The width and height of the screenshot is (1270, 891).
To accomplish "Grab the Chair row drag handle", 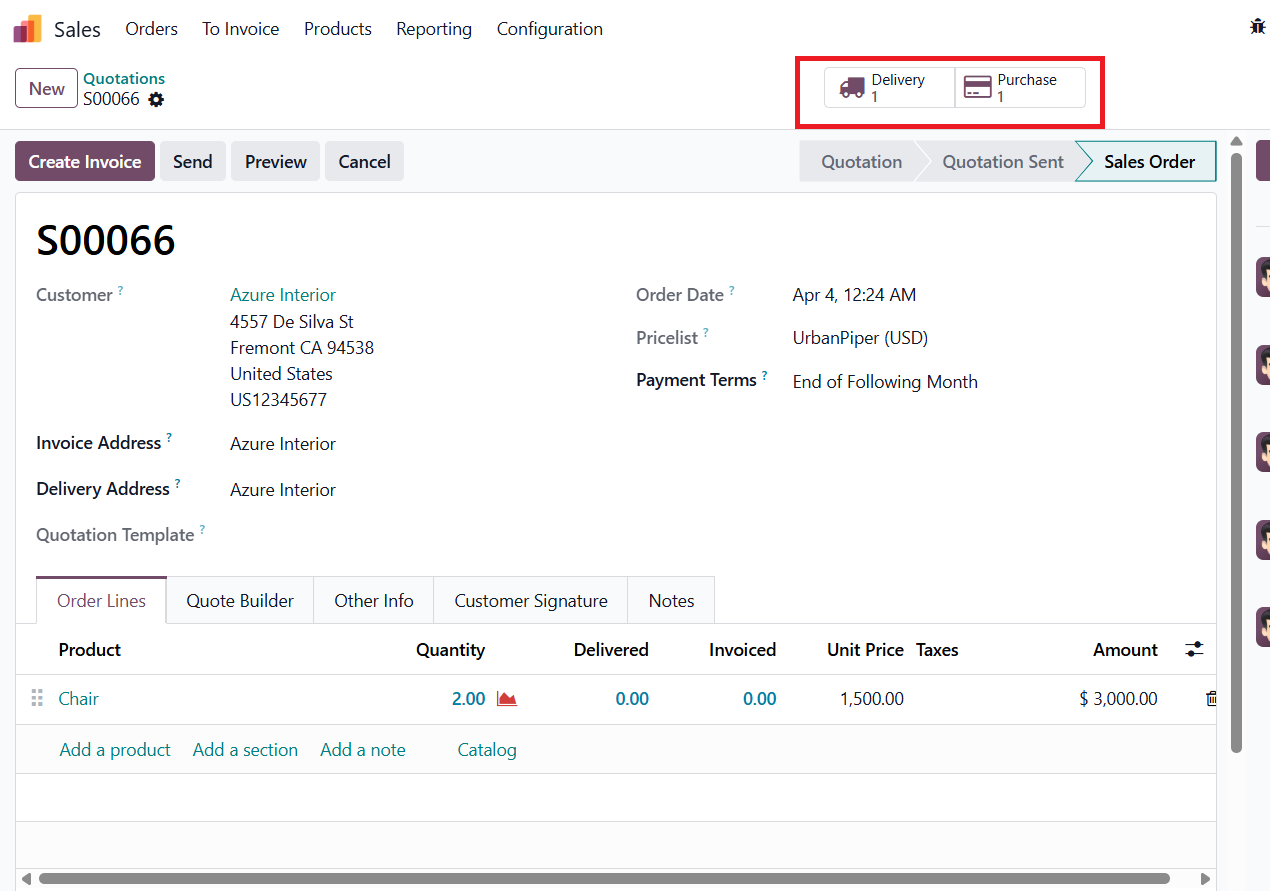I will tap(37, 699).
